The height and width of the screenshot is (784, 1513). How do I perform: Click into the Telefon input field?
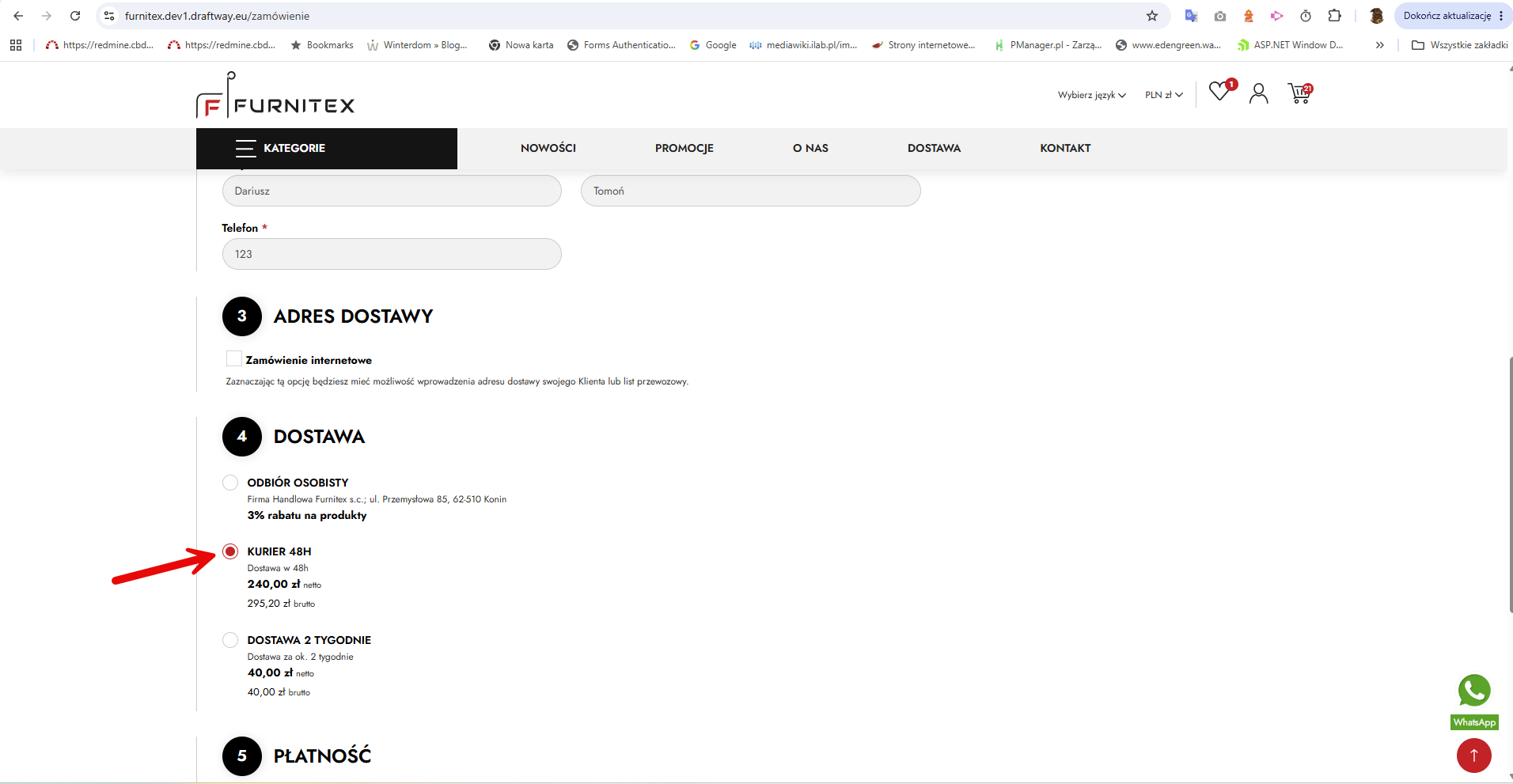click(x=392, y=254)
